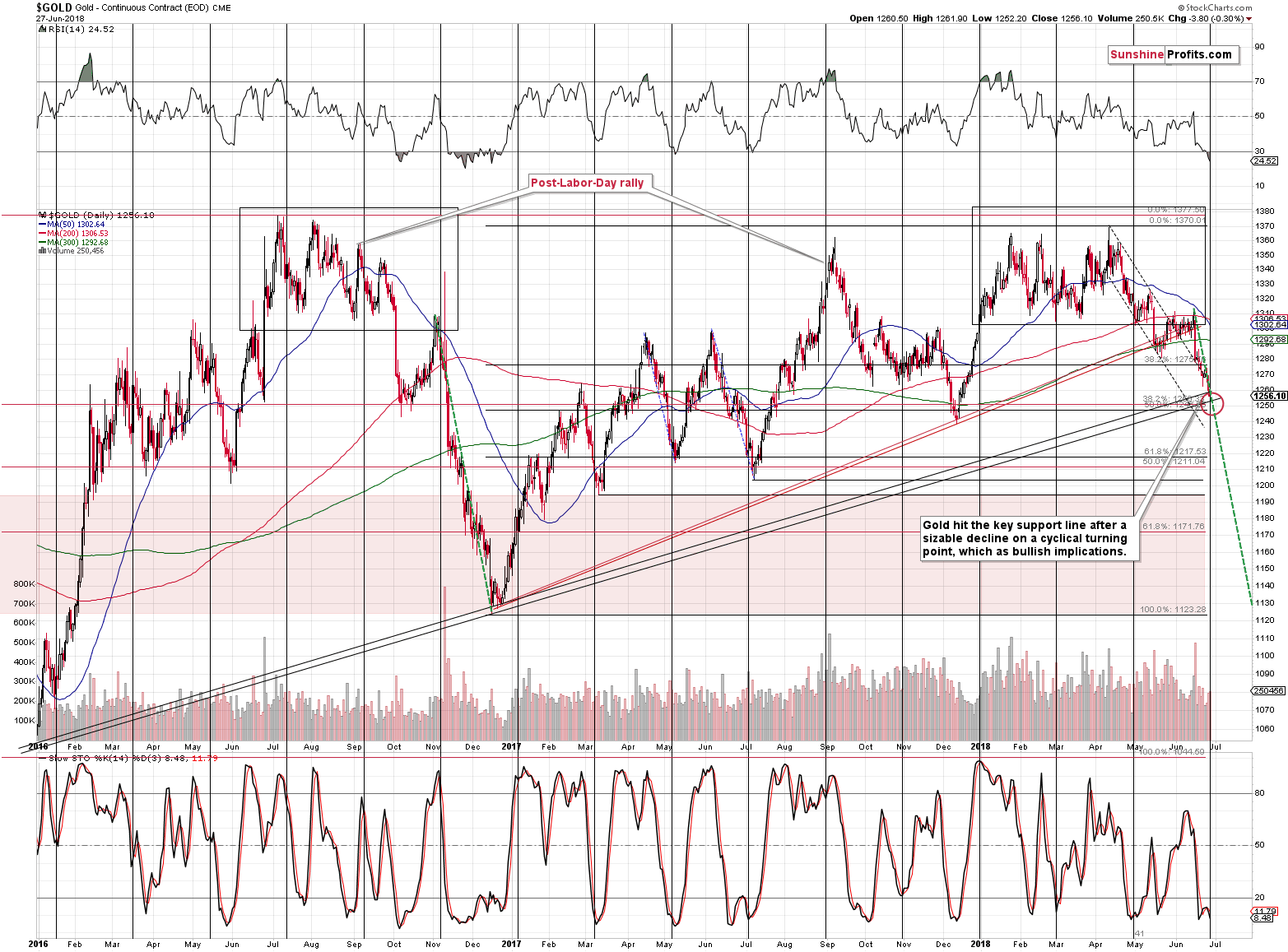Image resolution: width=1288 pixels, height=952 pixels.
Task: Click the 'Gold hit the key support line' annotation box
Action: tap(1030, 538)
